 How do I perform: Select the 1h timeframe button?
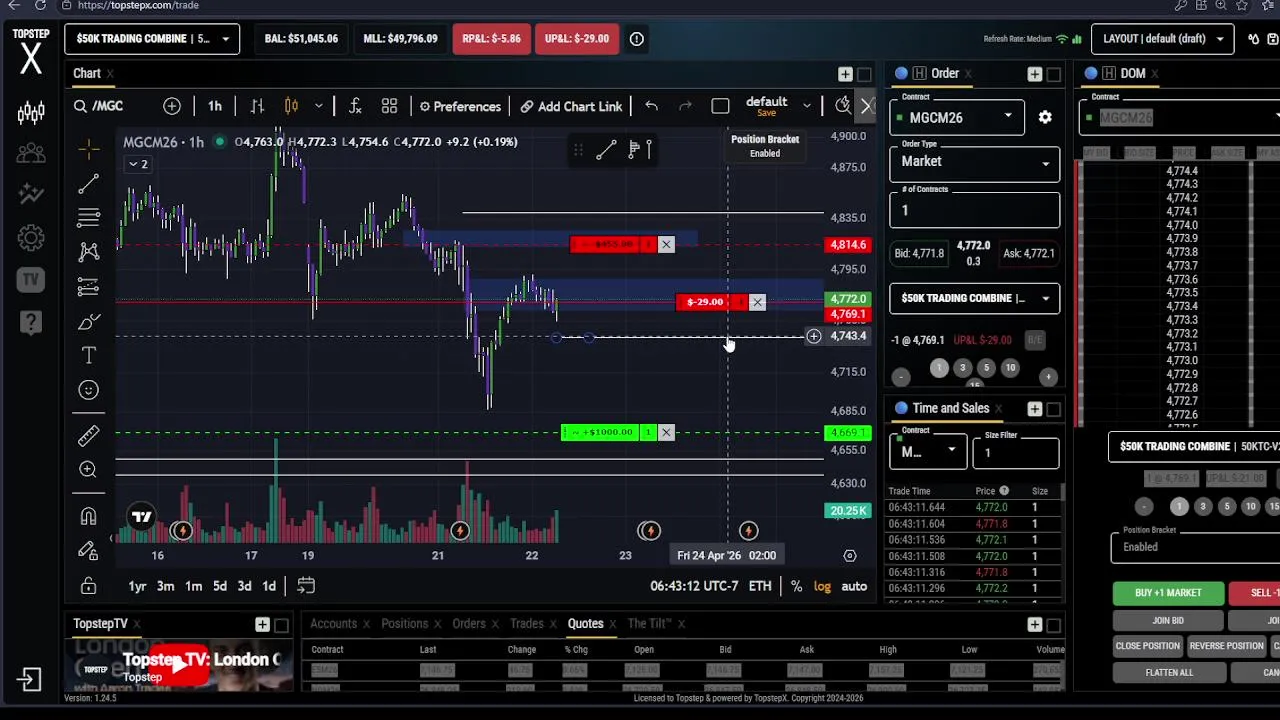[x=215, y=106]
